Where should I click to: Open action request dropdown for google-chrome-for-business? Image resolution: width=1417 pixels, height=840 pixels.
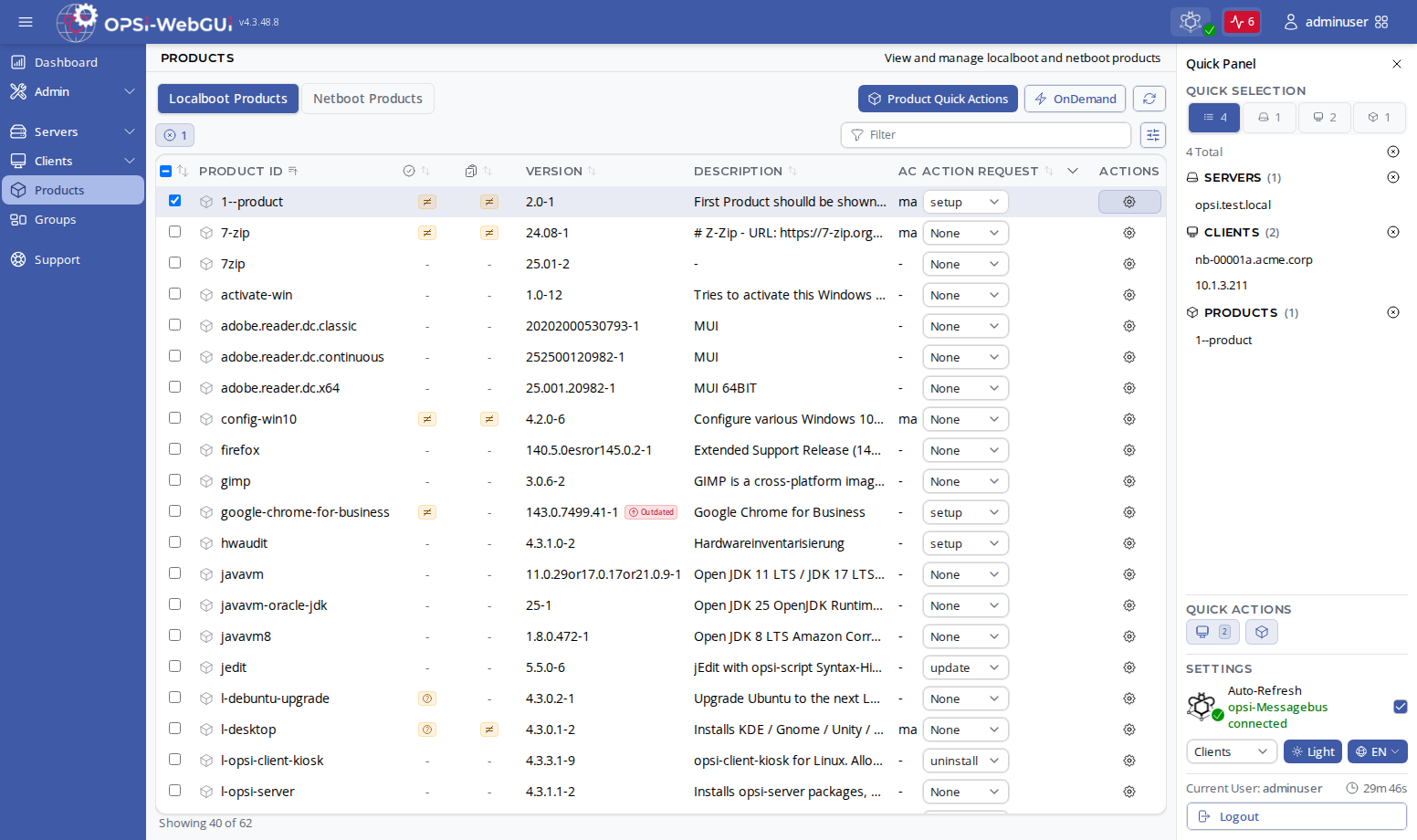966,512
